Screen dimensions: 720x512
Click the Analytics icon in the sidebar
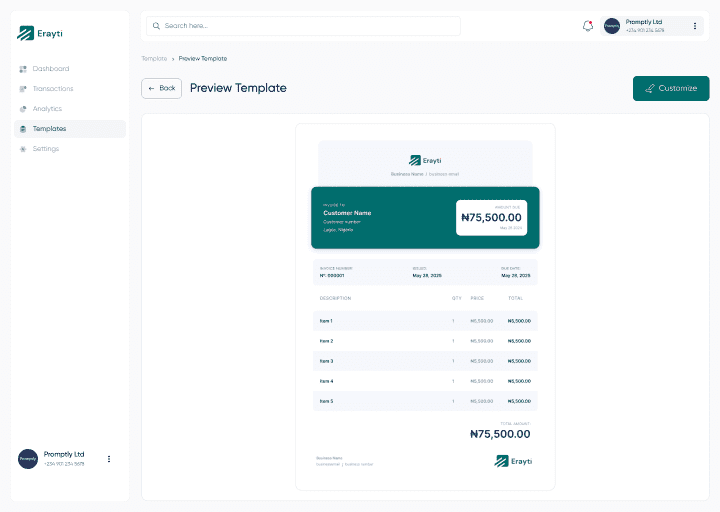pos(23,109)
